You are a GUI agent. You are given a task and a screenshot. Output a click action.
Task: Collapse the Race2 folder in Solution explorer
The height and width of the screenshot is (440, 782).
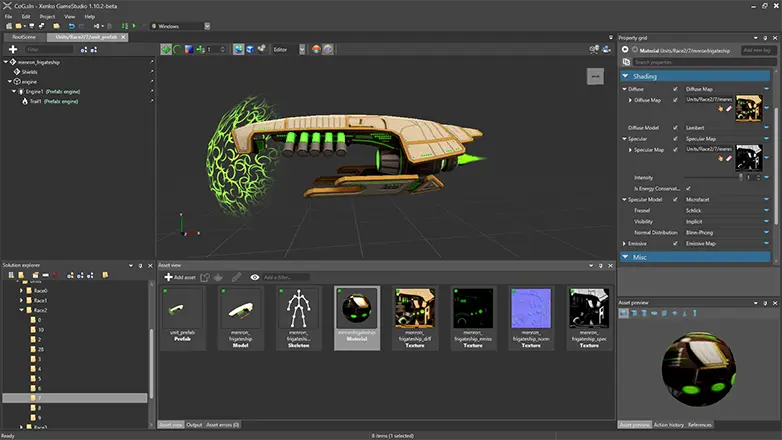coord(21,310)
